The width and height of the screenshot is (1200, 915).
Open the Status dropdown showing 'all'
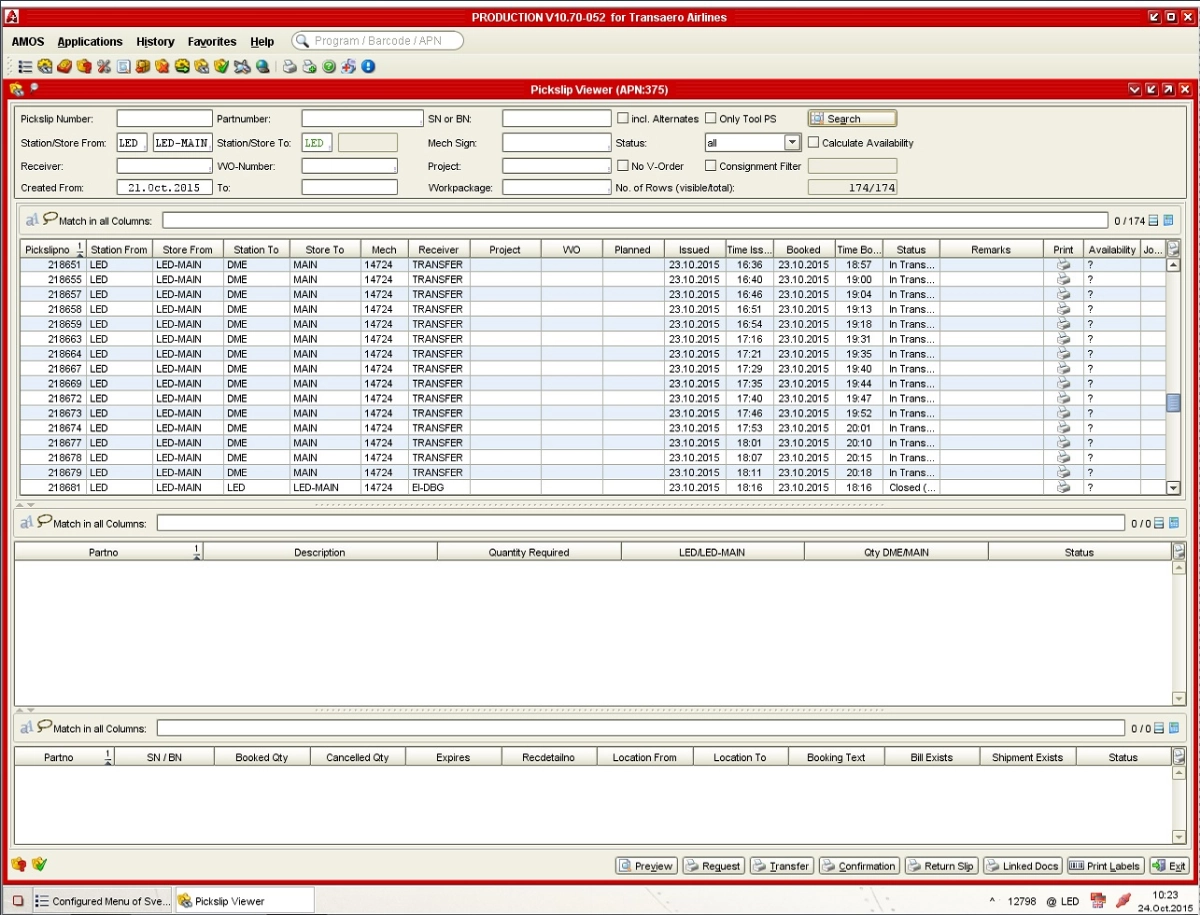click(792, 143)
